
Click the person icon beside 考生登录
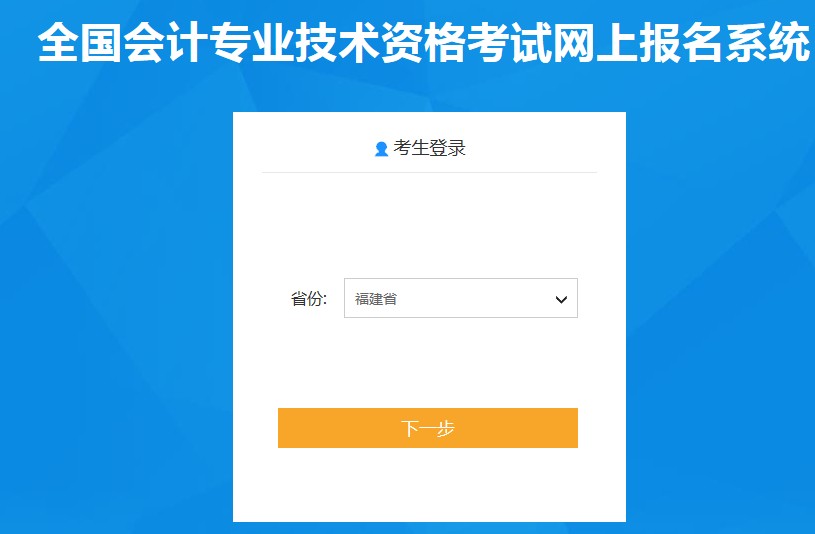point(381,149)
